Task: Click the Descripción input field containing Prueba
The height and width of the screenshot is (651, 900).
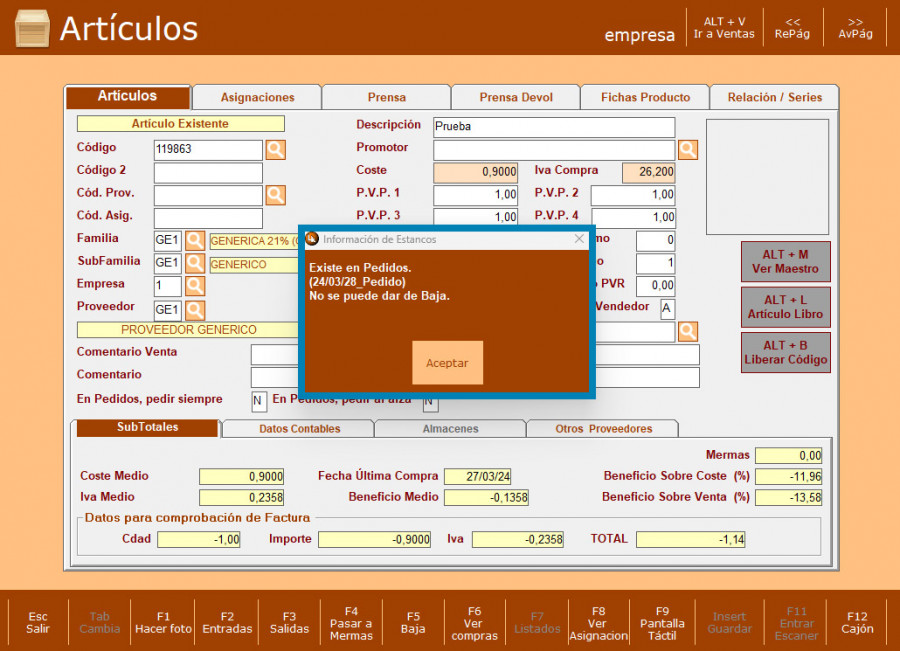Action: click(x=554, y=128)
